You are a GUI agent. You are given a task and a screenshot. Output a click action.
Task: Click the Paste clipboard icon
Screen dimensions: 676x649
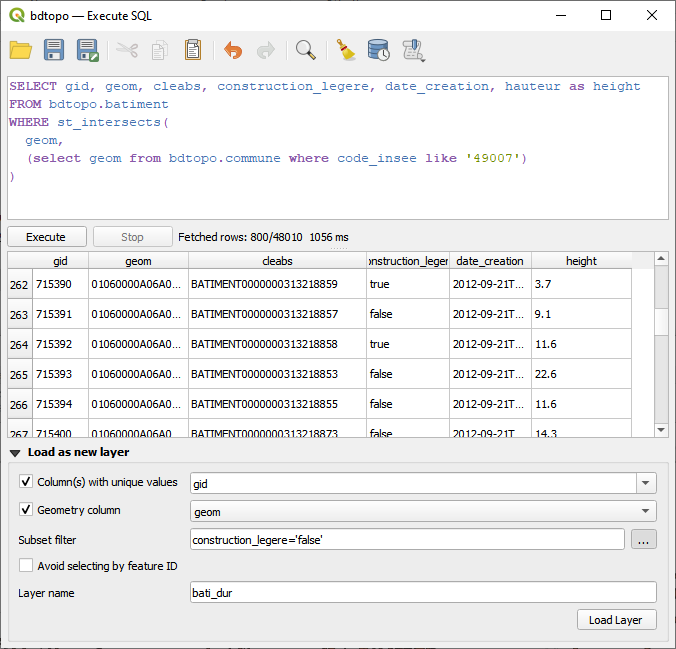click(x=193, y=50)
